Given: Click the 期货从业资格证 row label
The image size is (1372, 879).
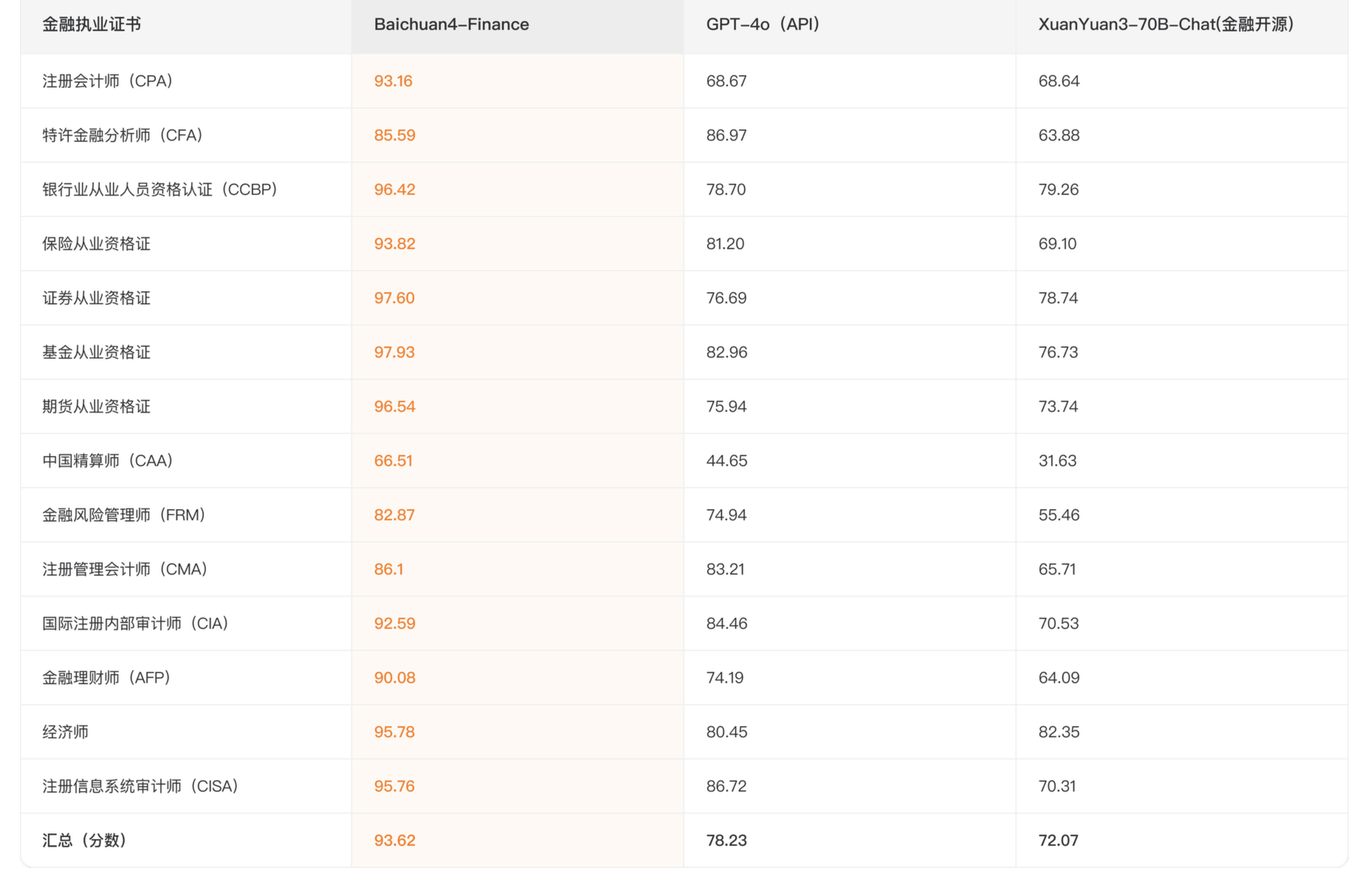Looking at the screenshot, I should [x=96, y=406].
